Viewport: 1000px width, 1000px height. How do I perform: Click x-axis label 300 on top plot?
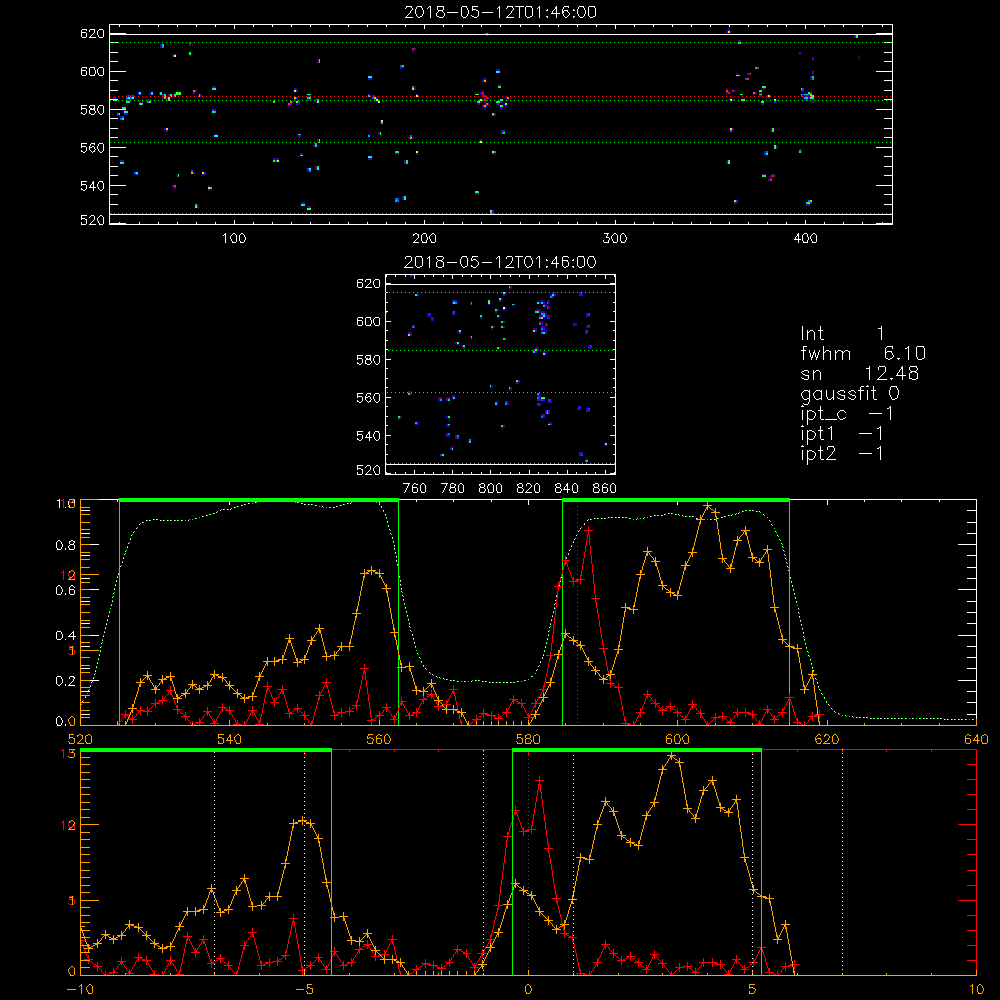pos(615,239)
